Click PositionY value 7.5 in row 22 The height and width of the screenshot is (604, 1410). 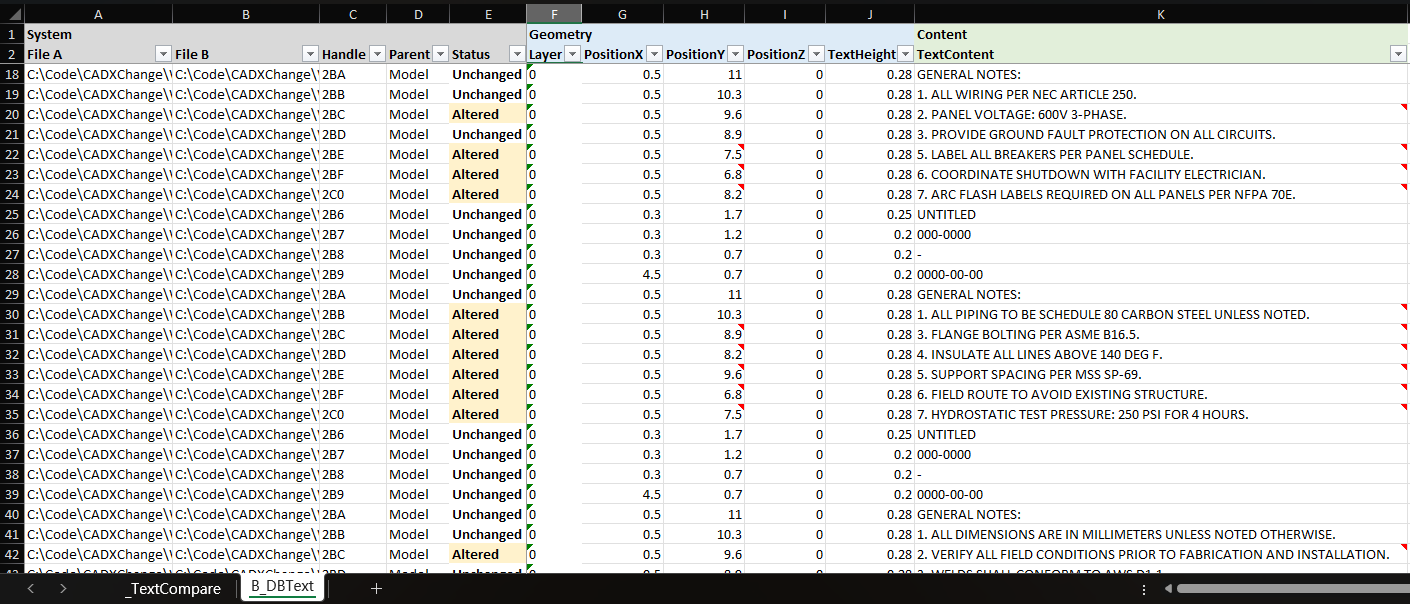(x=704, y=154)
